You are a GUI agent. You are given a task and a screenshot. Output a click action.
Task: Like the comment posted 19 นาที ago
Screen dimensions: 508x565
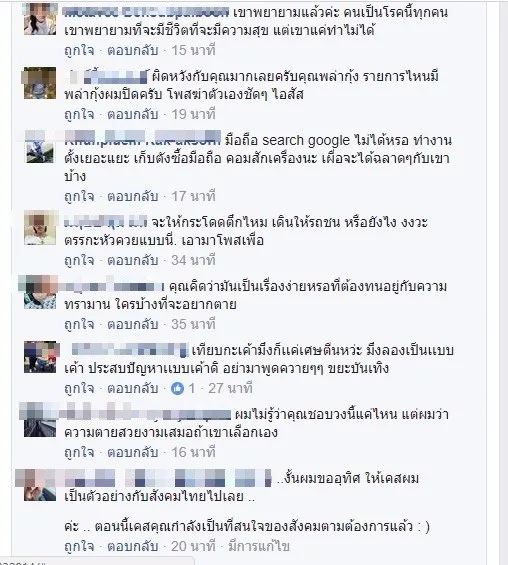pyautogui.click(x=79, y=115)
